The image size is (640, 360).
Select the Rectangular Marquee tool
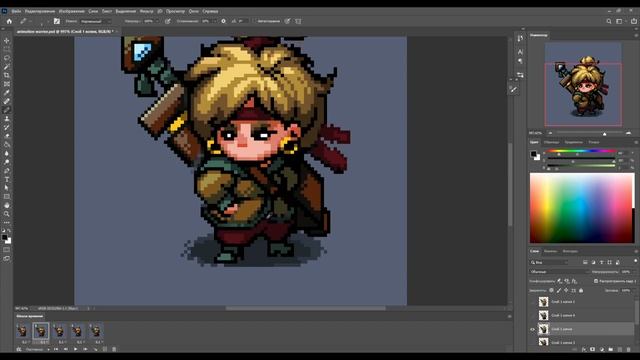[7, 49]
